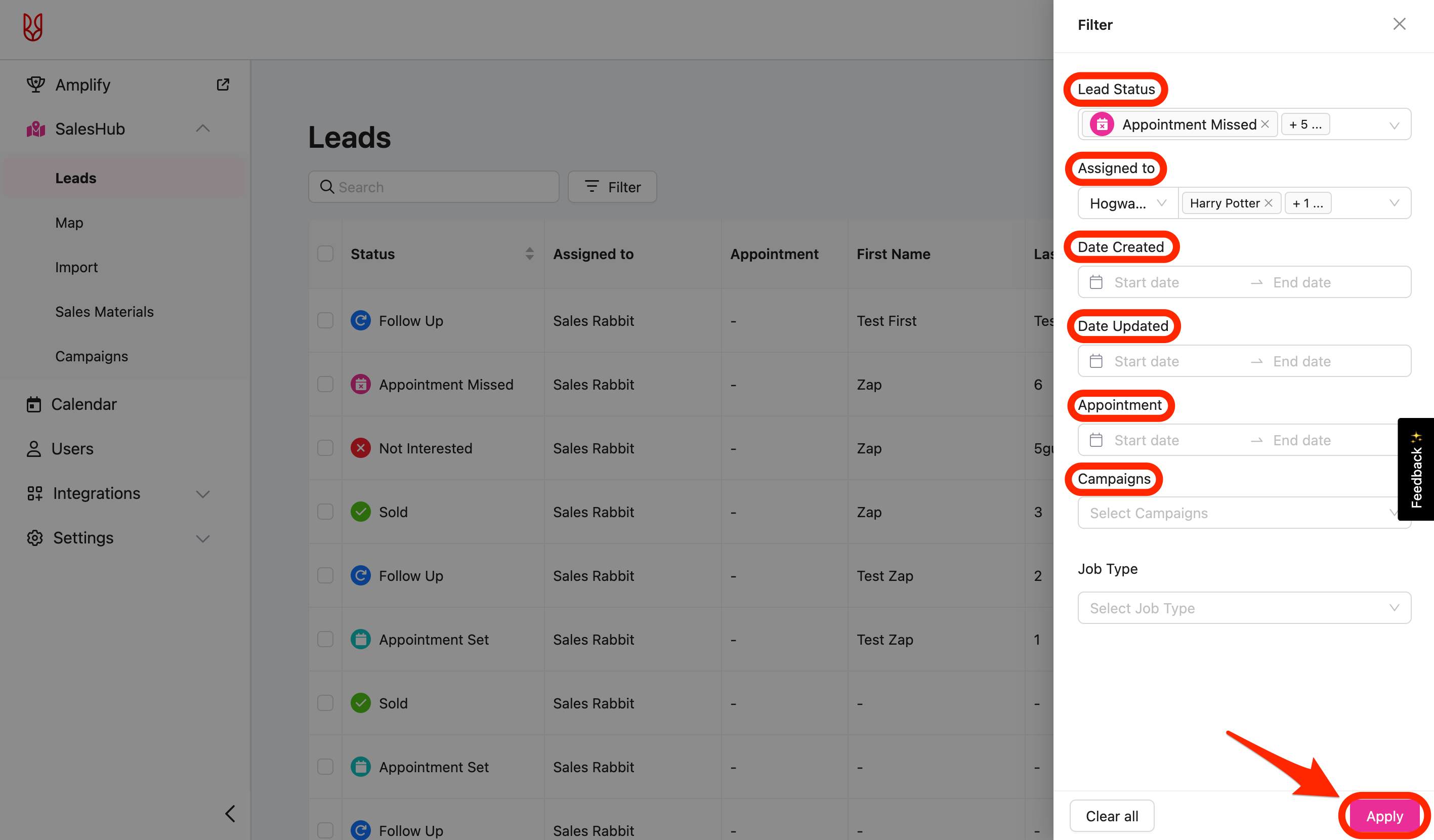Click the Apply button
1434x840 pixels.
[x=1384, y=816]
